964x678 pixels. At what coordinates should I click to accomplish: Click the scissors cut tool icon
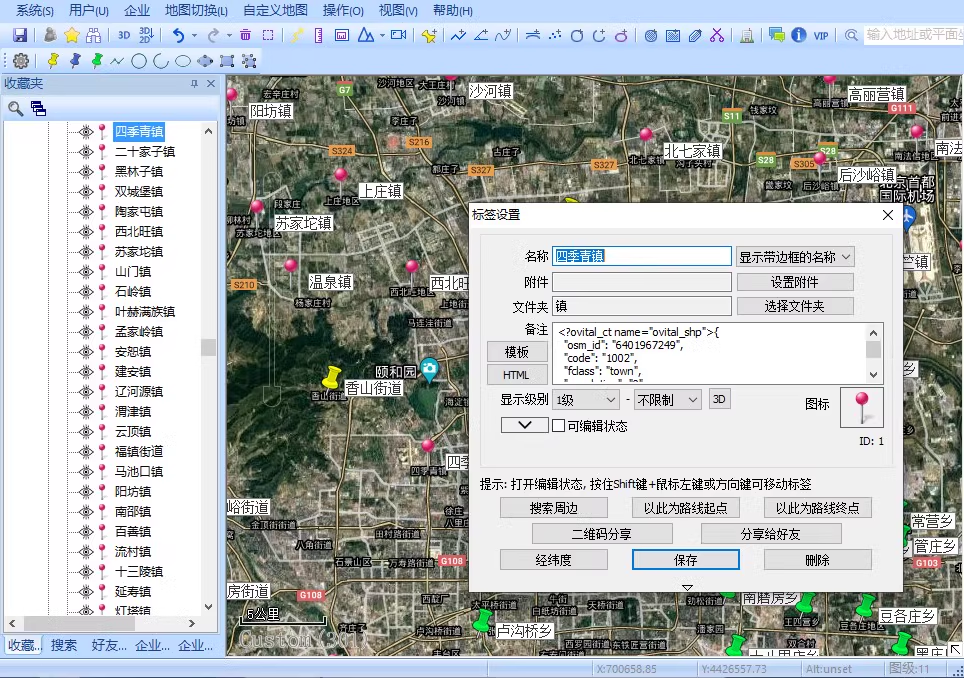point(717,35)
